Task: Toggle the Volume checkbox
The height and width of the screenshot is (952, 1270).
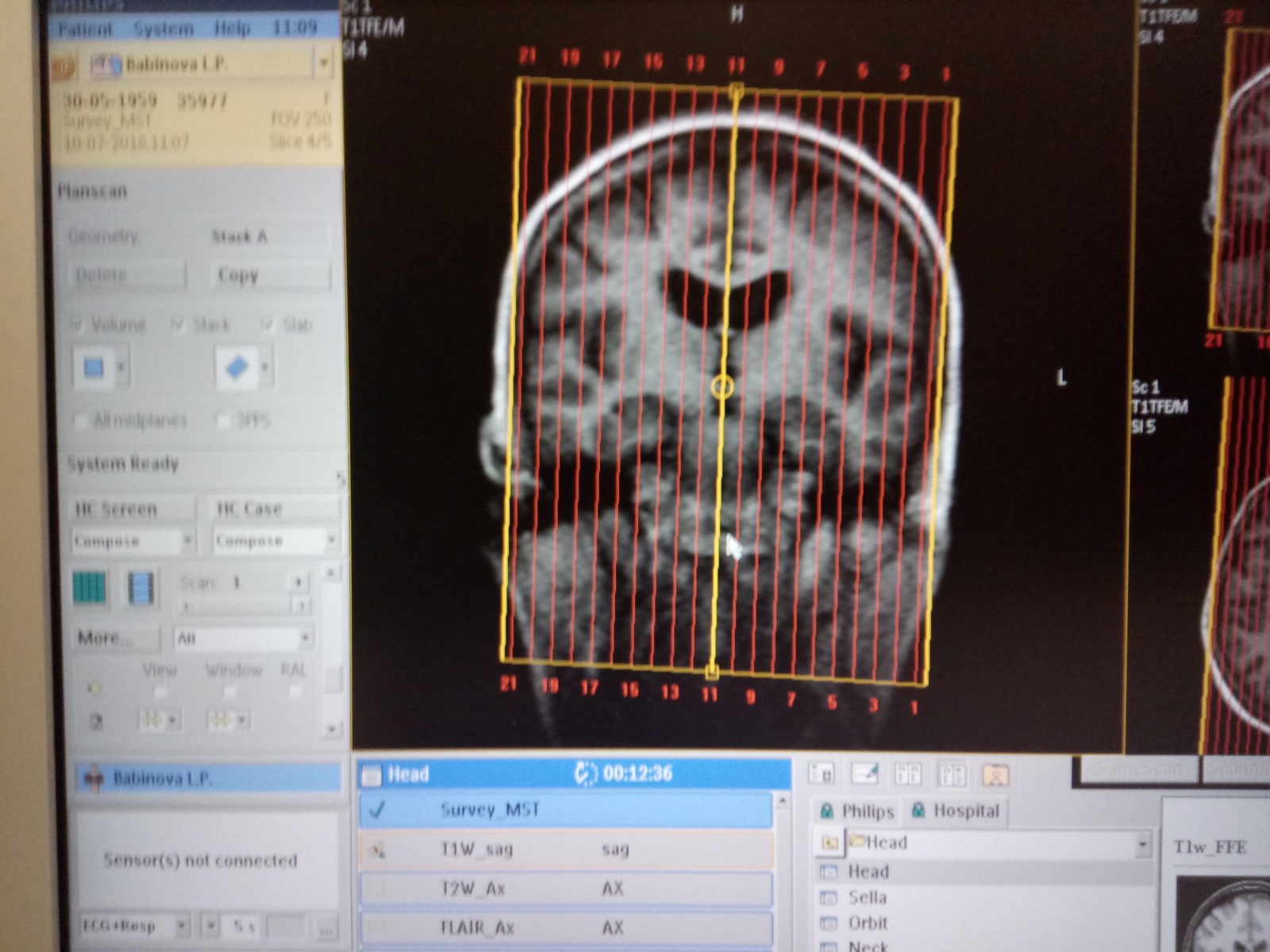Action: [x=77, y=324]
